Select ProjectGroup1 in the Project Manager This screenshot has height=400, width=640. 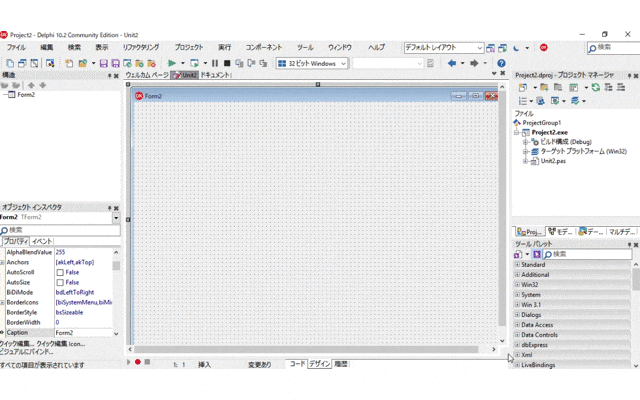pyautogui.click(x=542, y=123)
